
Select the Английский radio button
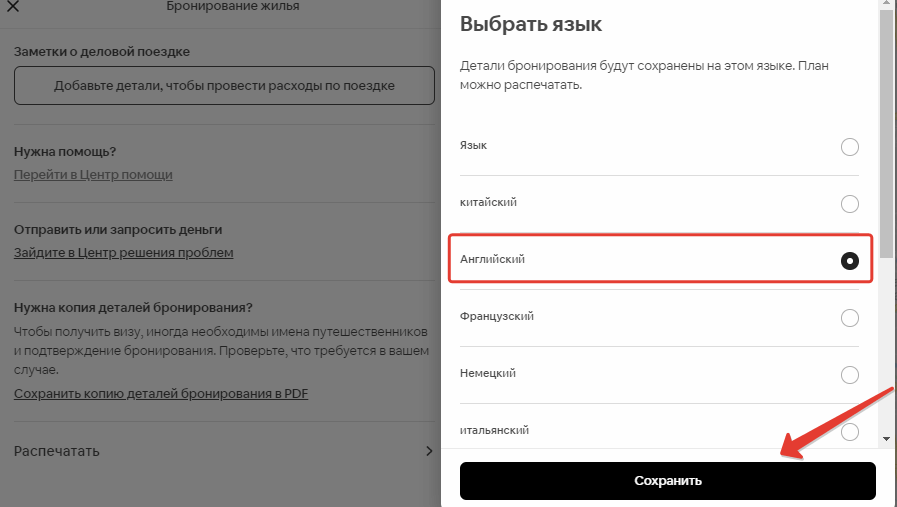click(849, 261)
